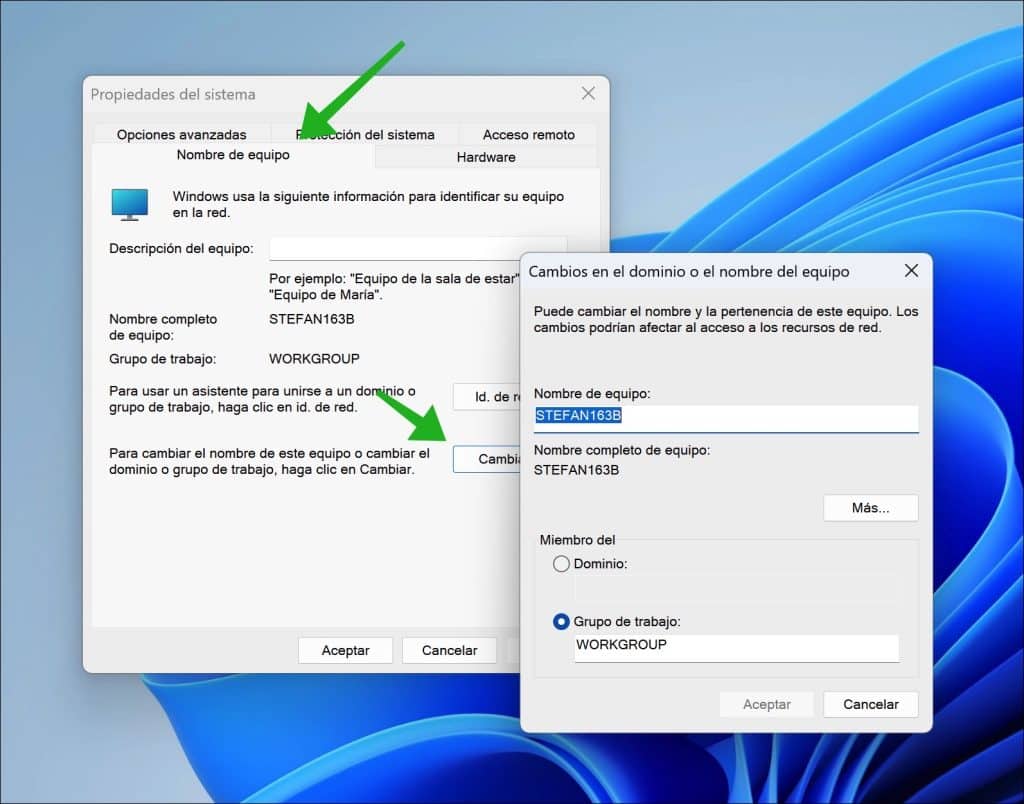The width and height of the screenshot is (1024, 804).
Task: Switch to Protección del sistema tab
Action: 364,135
